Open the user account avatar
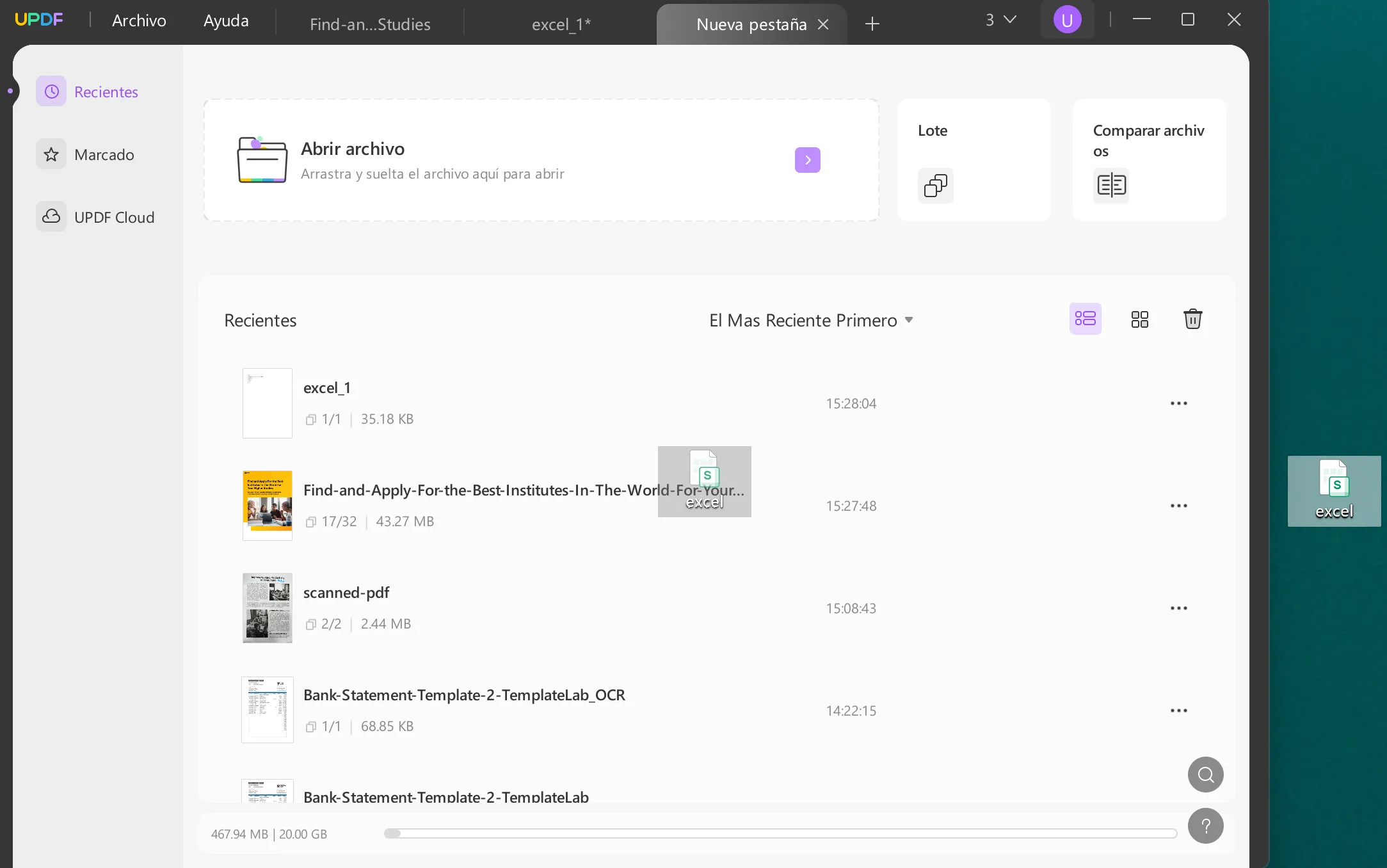Image resolution: width=1387 pixels, height=868 pixels. click(x=1067, y=20)
